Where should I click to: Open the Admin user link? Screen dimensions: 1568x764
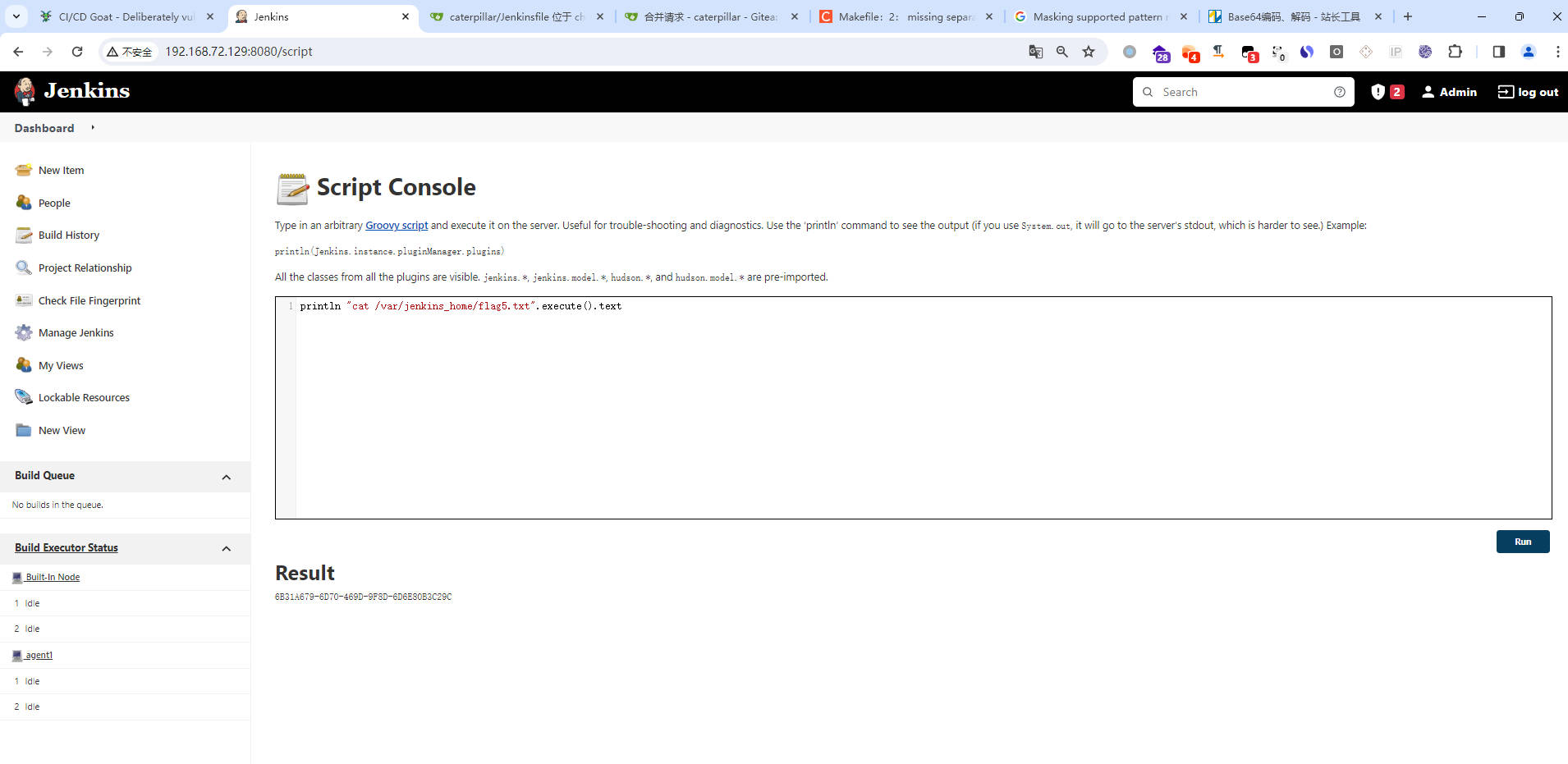point(1449,92)
